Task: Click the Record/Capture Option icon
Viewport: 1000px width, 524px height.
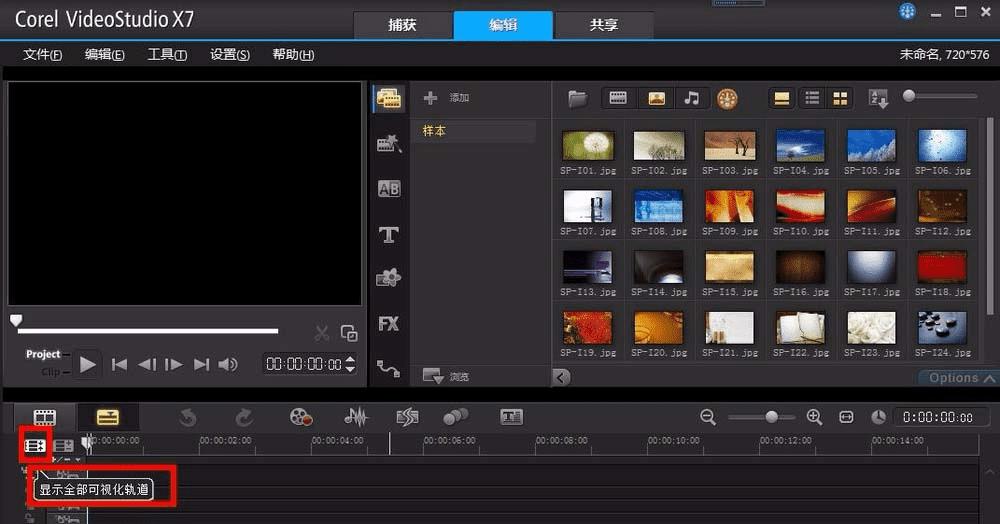Action: [x=301, y=417]
